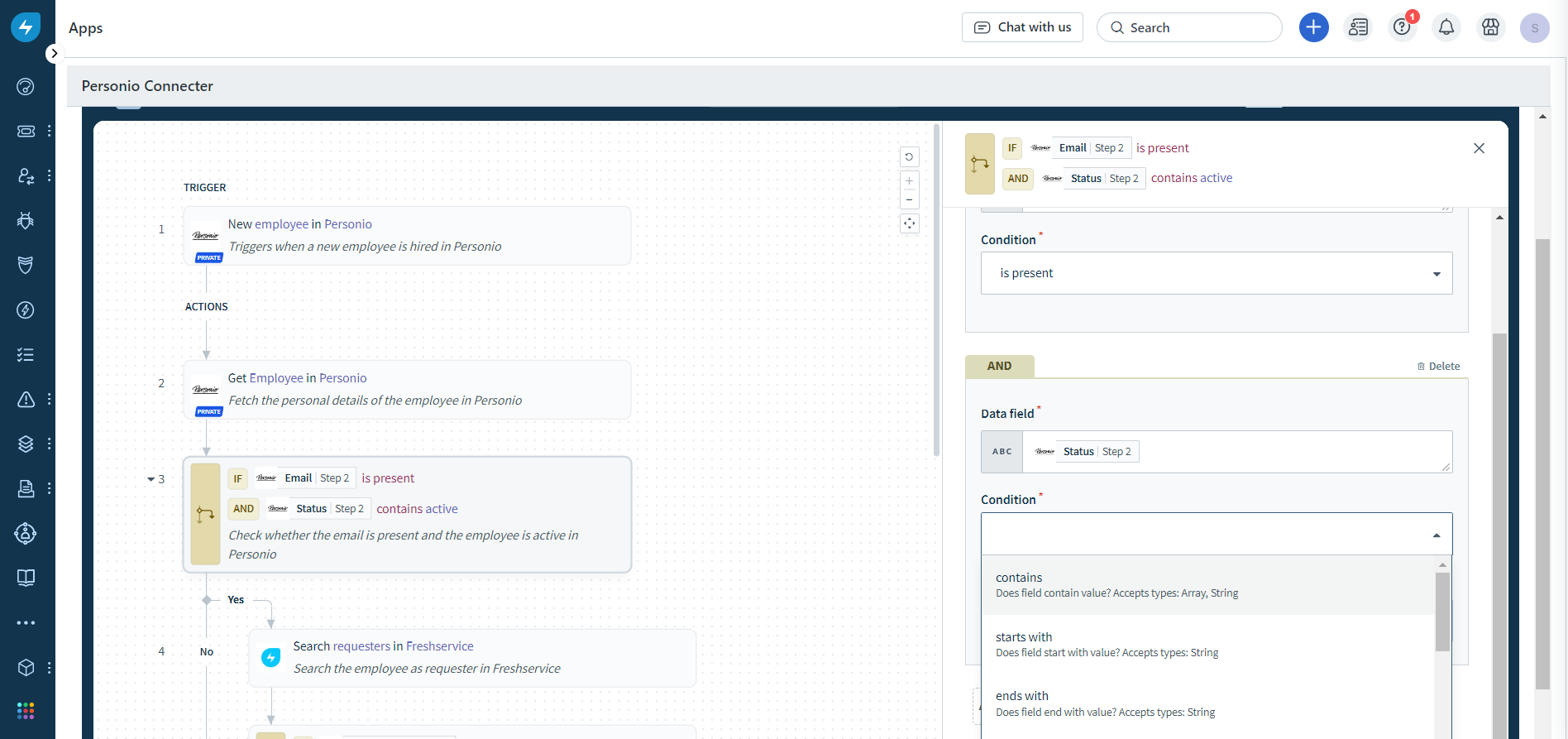Open the solutions book icon in sidebar
This screenshot has height=739, width=1568.
point(26,578)
